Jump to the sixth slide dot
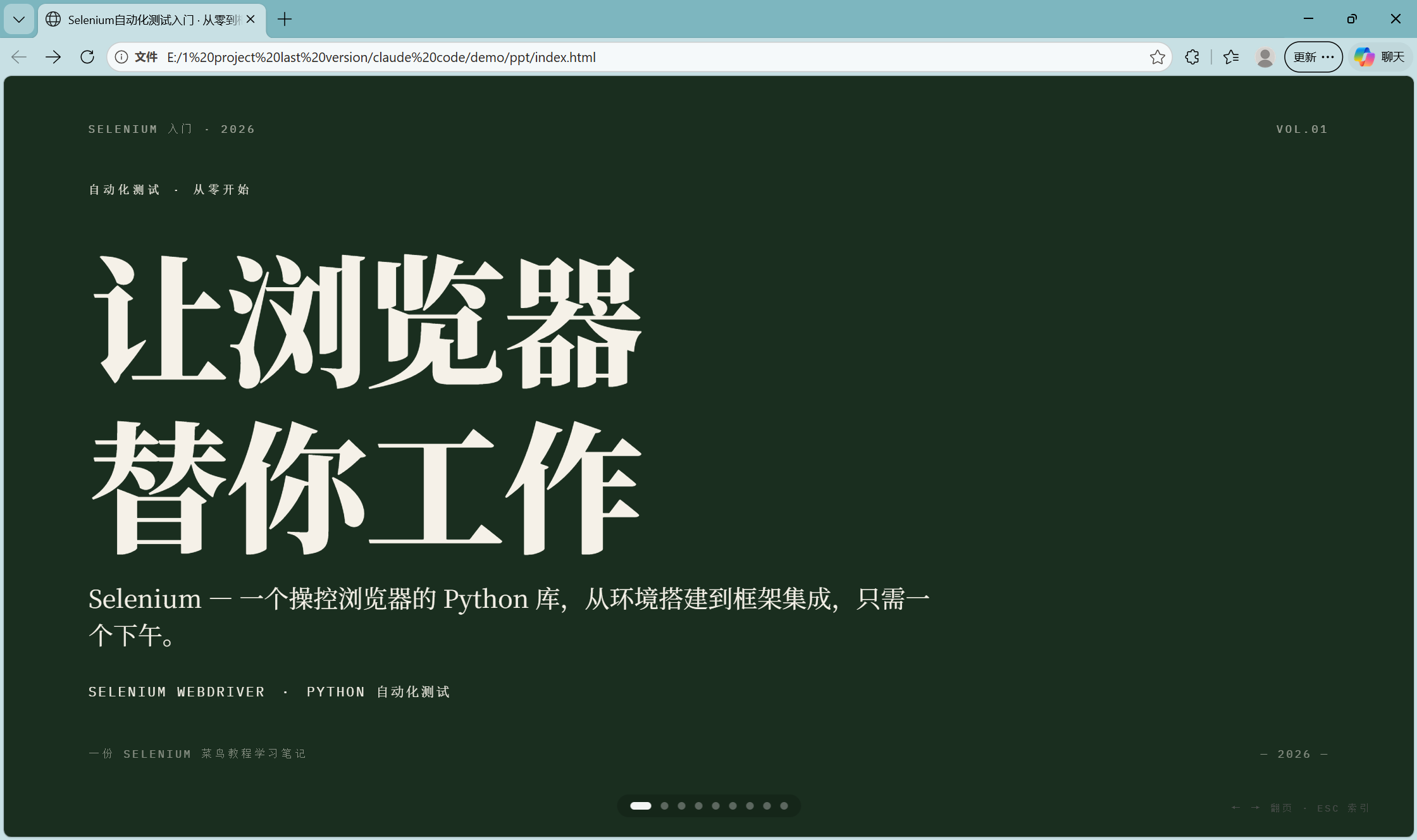This screenshot has height=840, width=1417. [733, 806]
